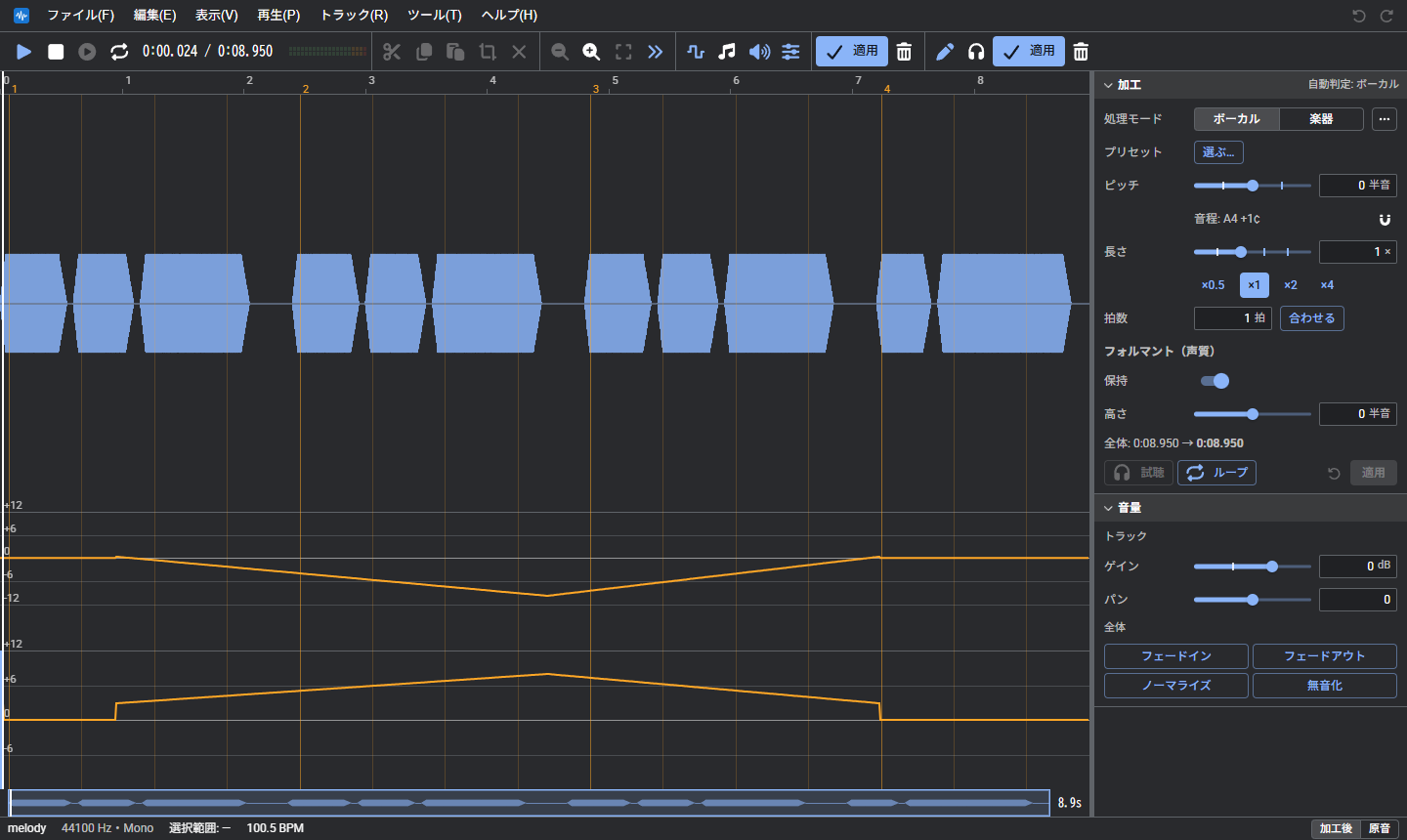Start playback with the play icon

[24, 52]
